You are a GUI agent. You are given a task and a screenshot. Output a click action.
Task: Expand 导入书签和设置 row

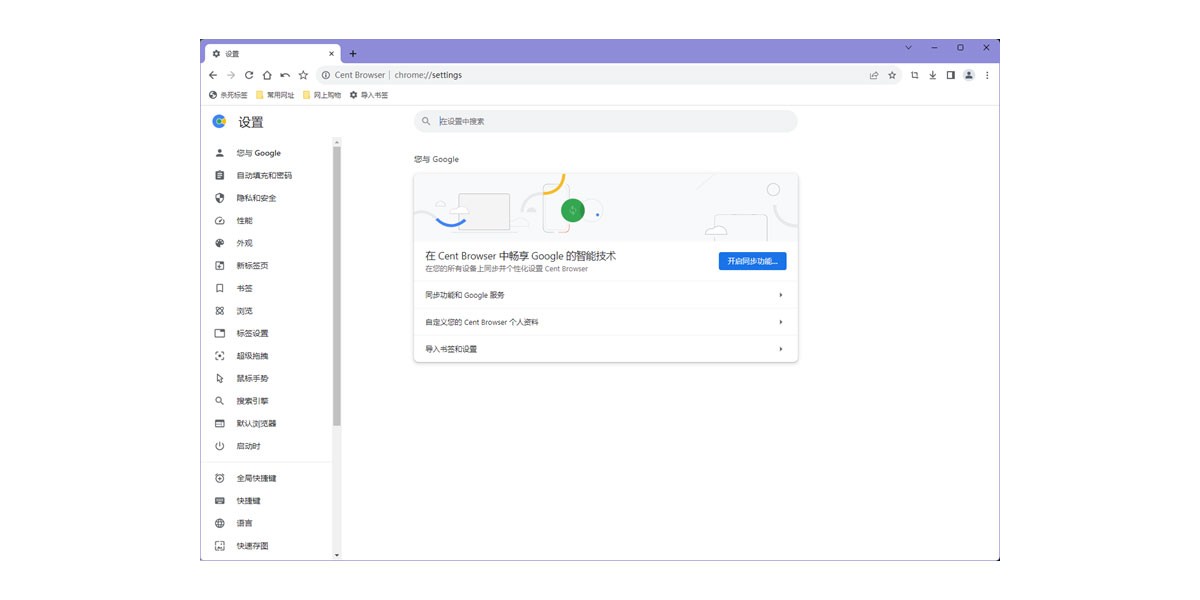point(606,349)
